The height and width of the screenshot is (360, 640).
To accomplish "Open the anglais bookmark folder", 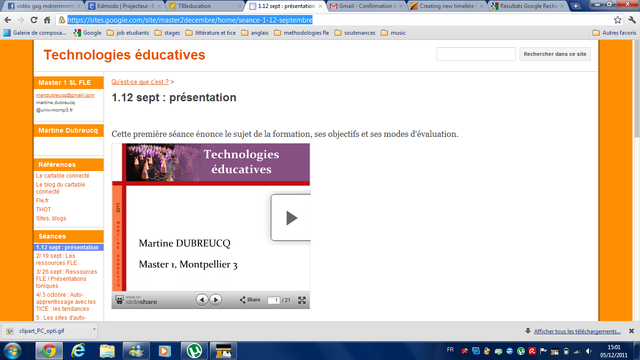I will (x=255, y=33).
